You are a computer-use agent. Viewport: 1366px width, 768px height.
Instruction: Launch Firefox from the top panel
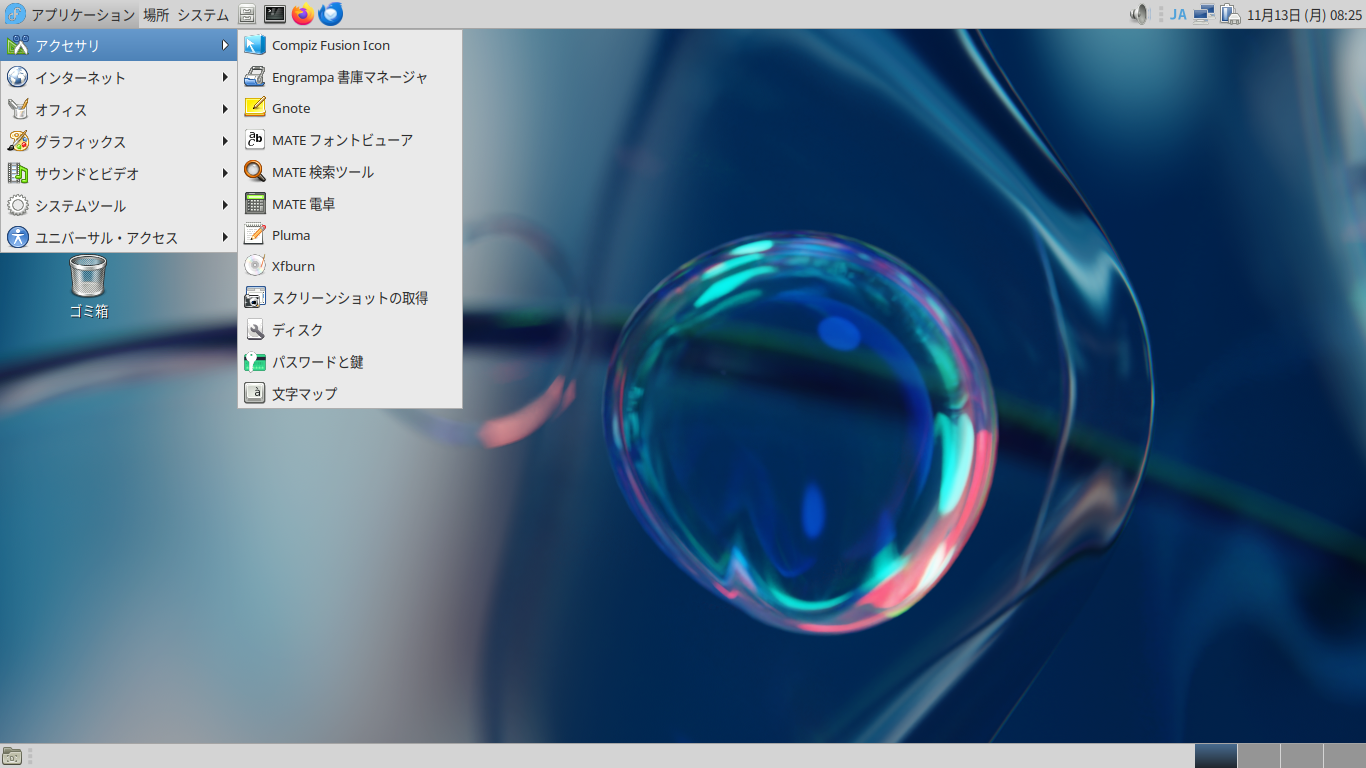pos(302,14)
